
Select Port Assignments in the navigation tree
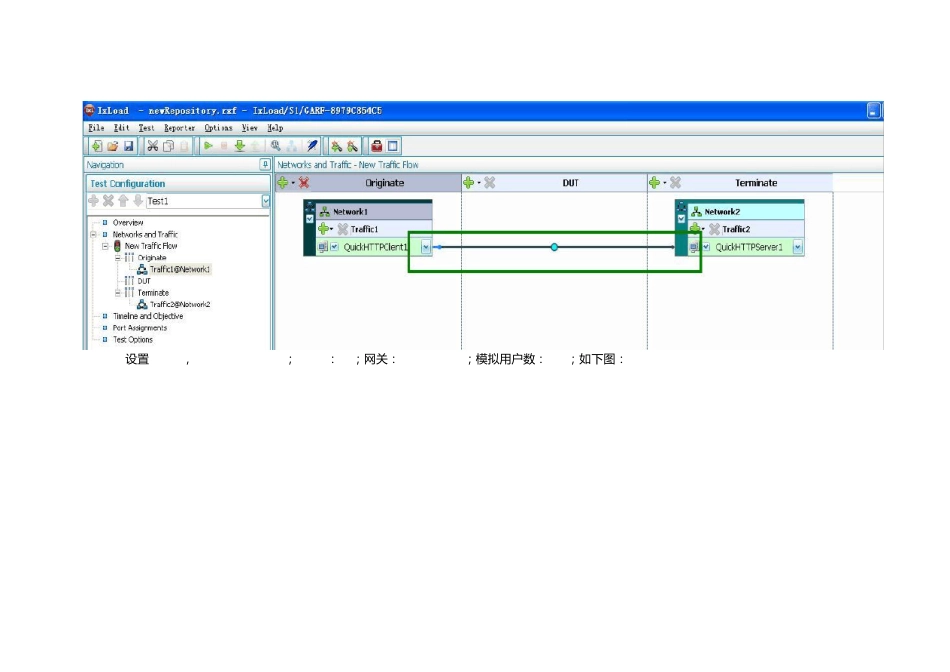click(140, 328)
